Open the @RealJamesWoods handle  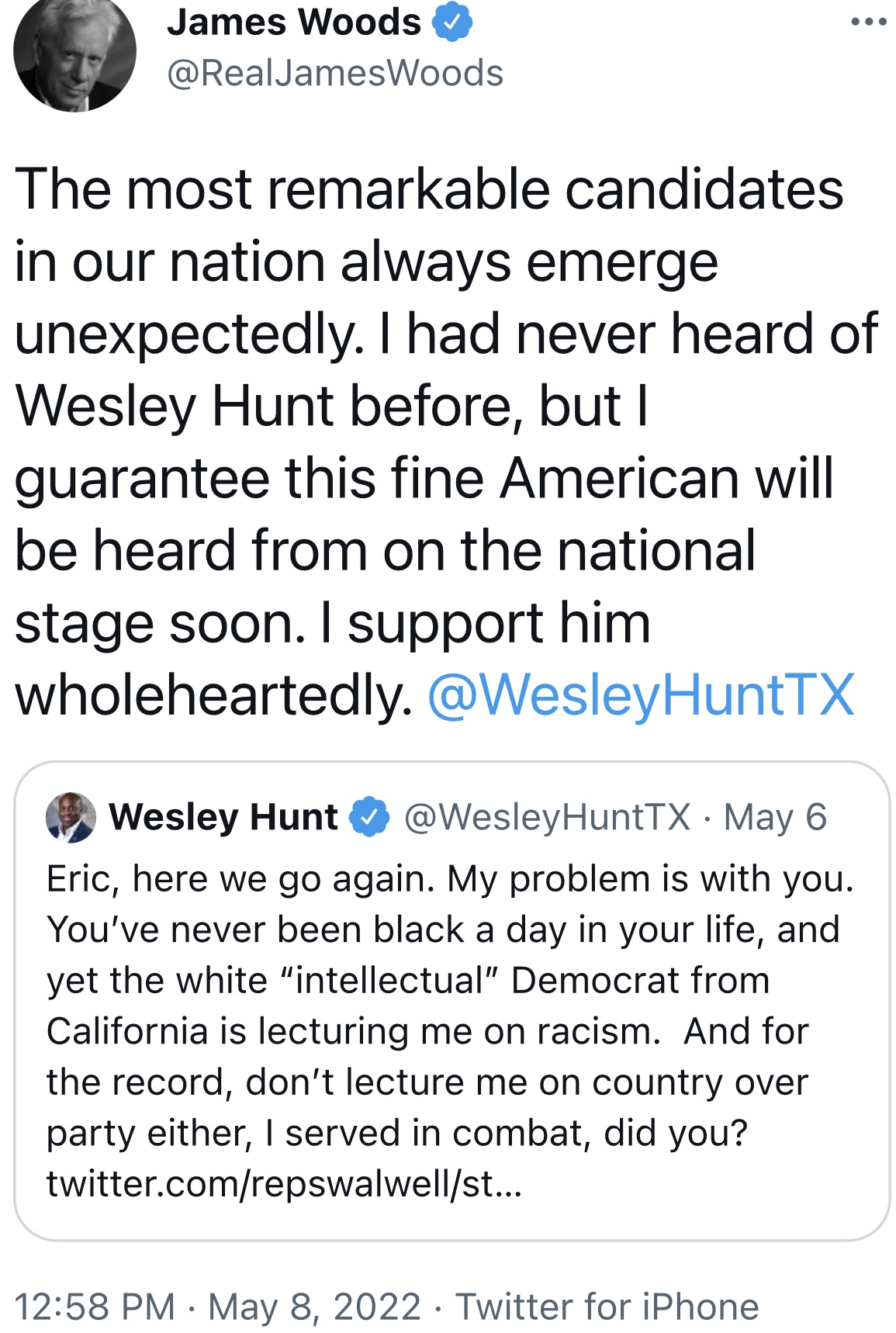click(335, 74)
